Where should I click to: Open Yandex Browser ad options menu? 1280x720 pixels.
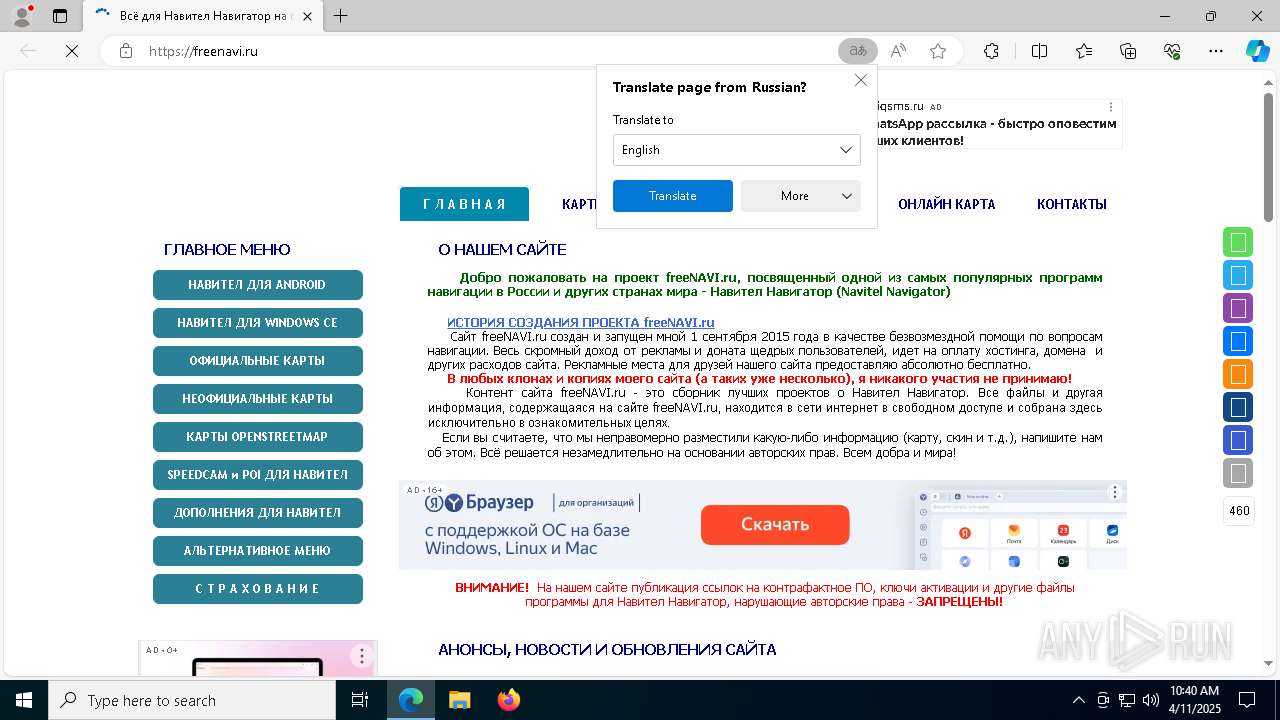[x=1115, y=492]
